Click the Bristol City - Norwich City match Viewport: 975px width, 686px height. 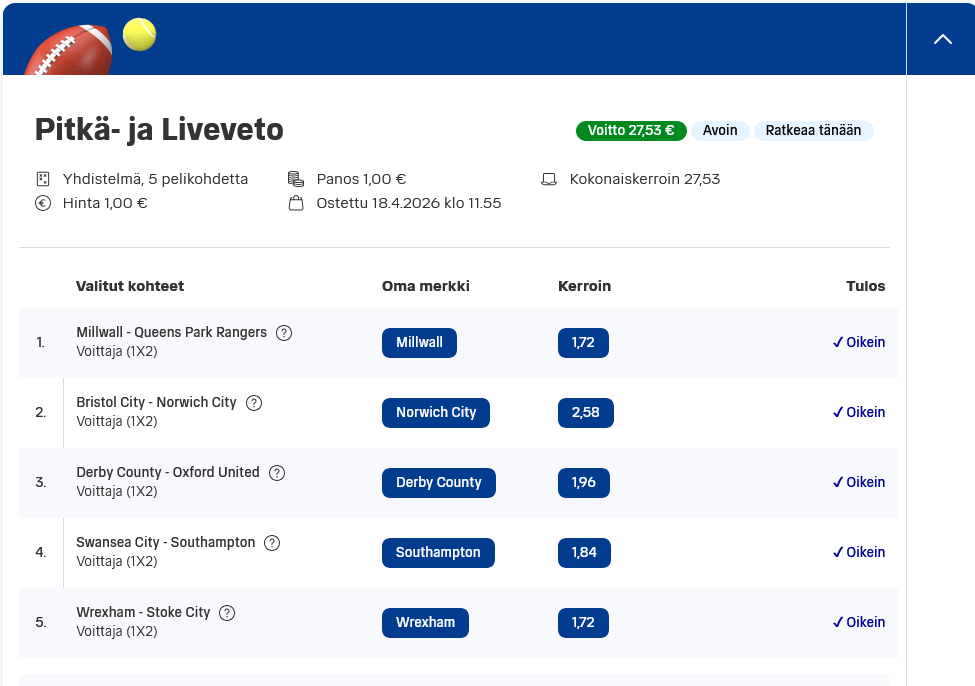[157, 403]
